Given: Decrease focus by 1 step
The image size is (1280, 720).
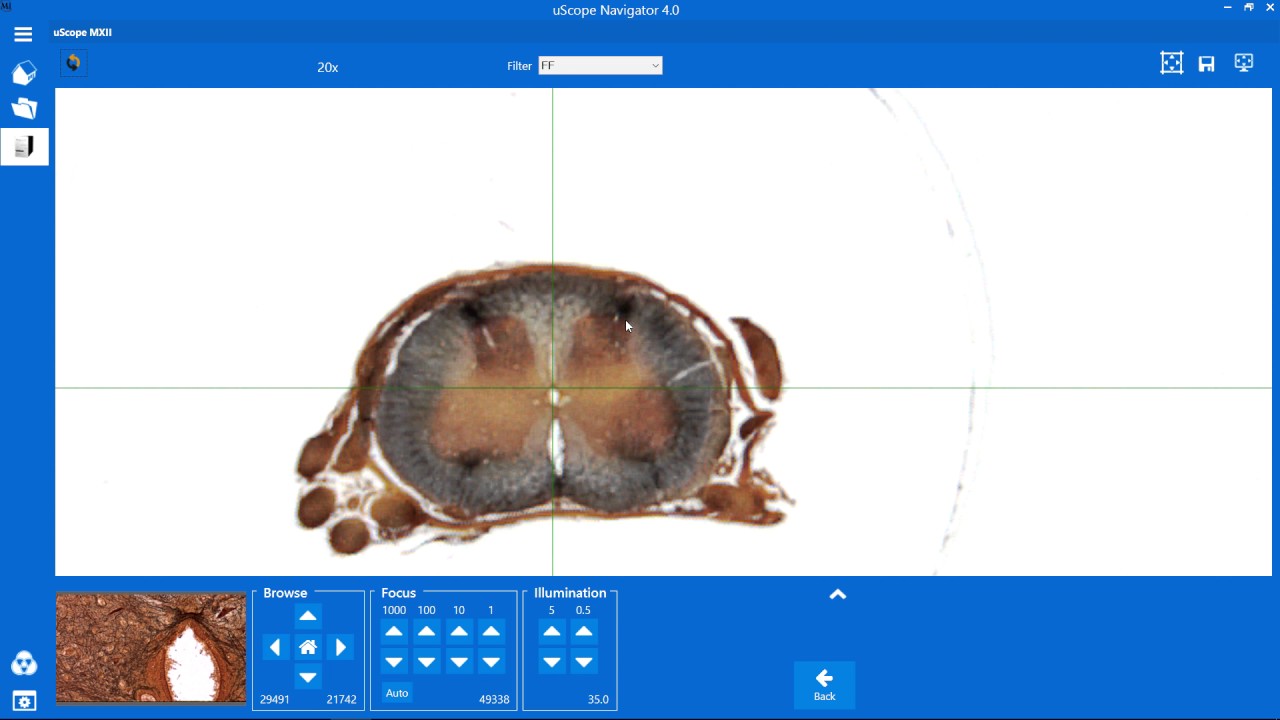Looking at the screenshot, I should click(x=491, y=662).
